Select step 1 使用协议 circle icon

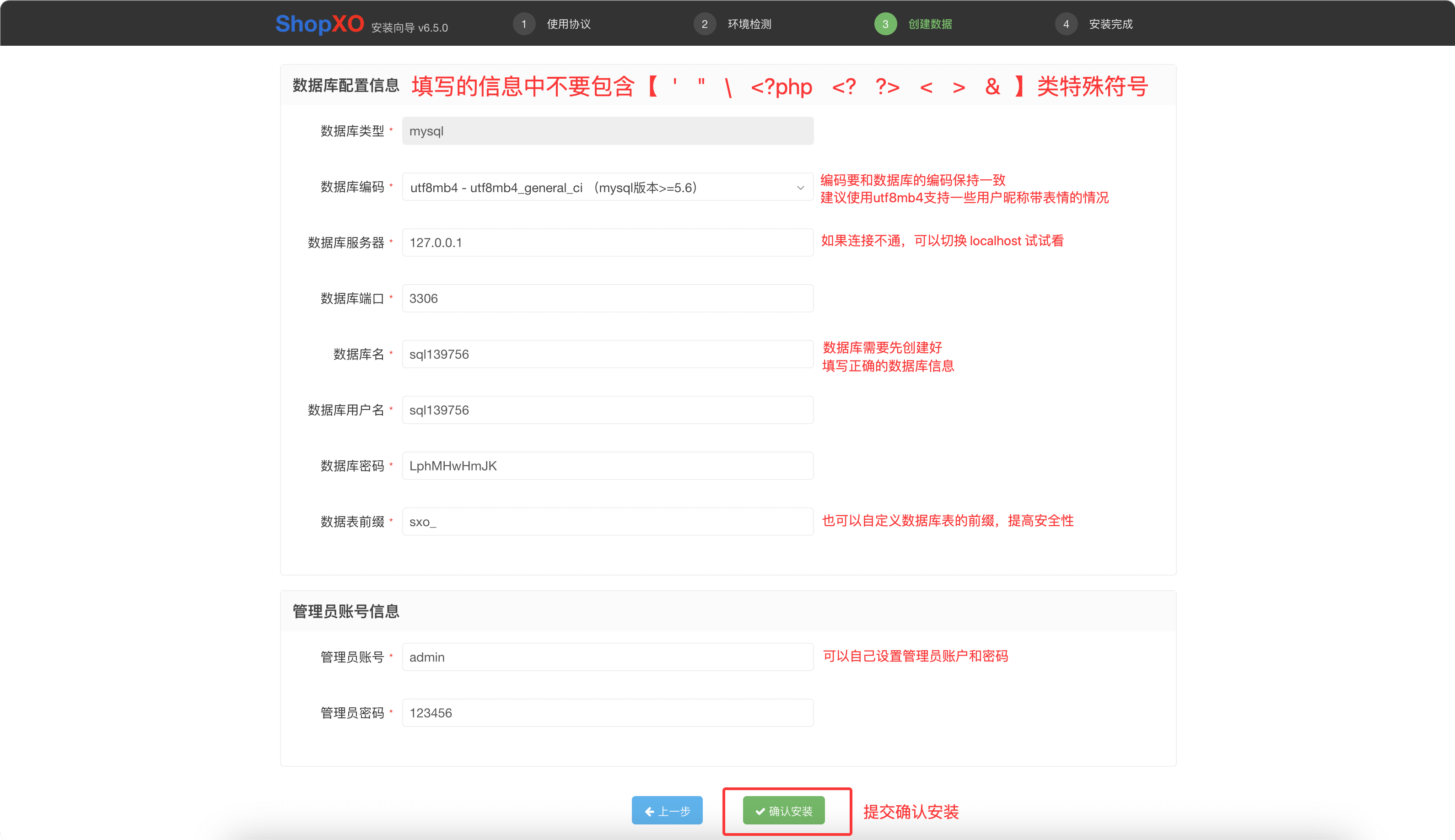(524, 24)
